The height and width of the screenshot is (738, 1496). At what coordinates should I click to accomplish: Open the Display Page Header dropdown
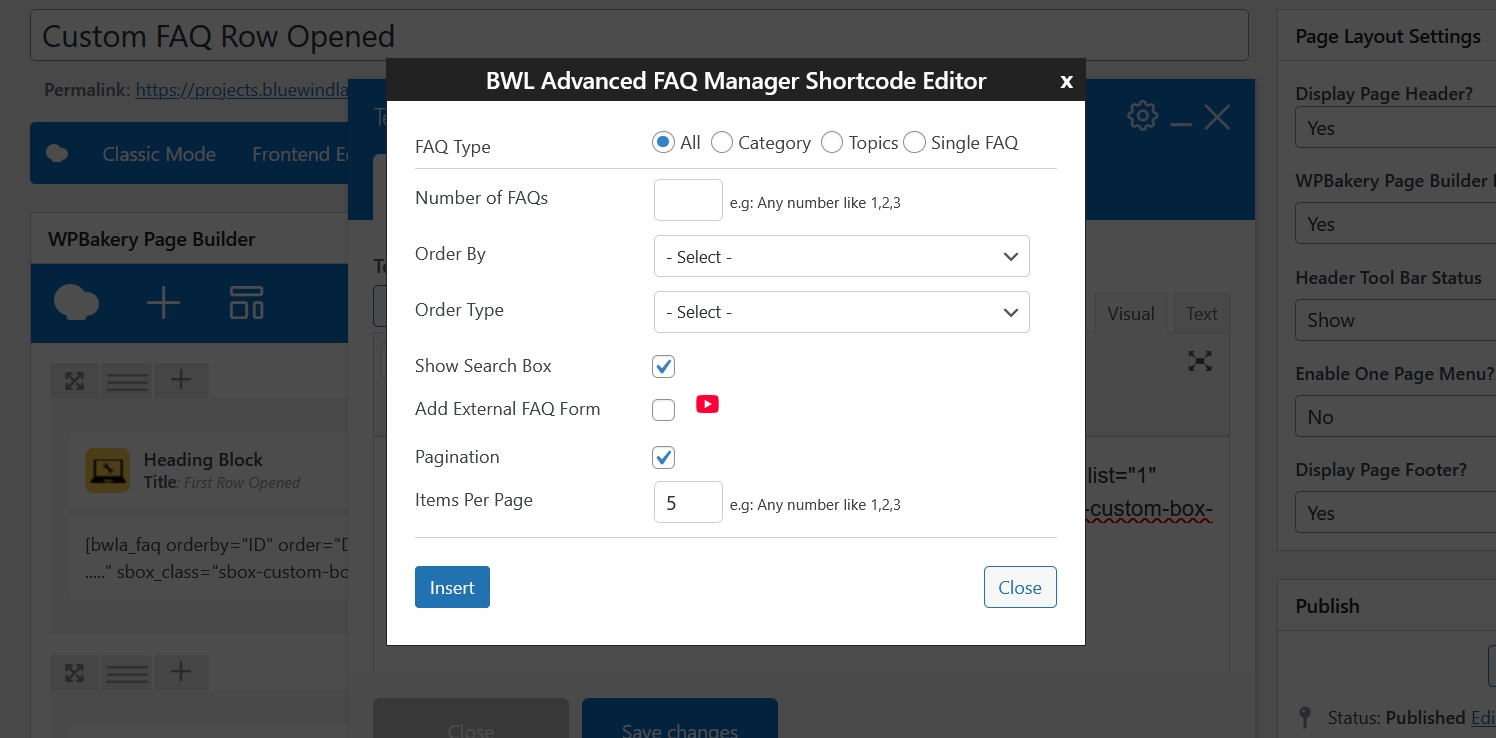pyautogui.click(x=1396, y=128)
